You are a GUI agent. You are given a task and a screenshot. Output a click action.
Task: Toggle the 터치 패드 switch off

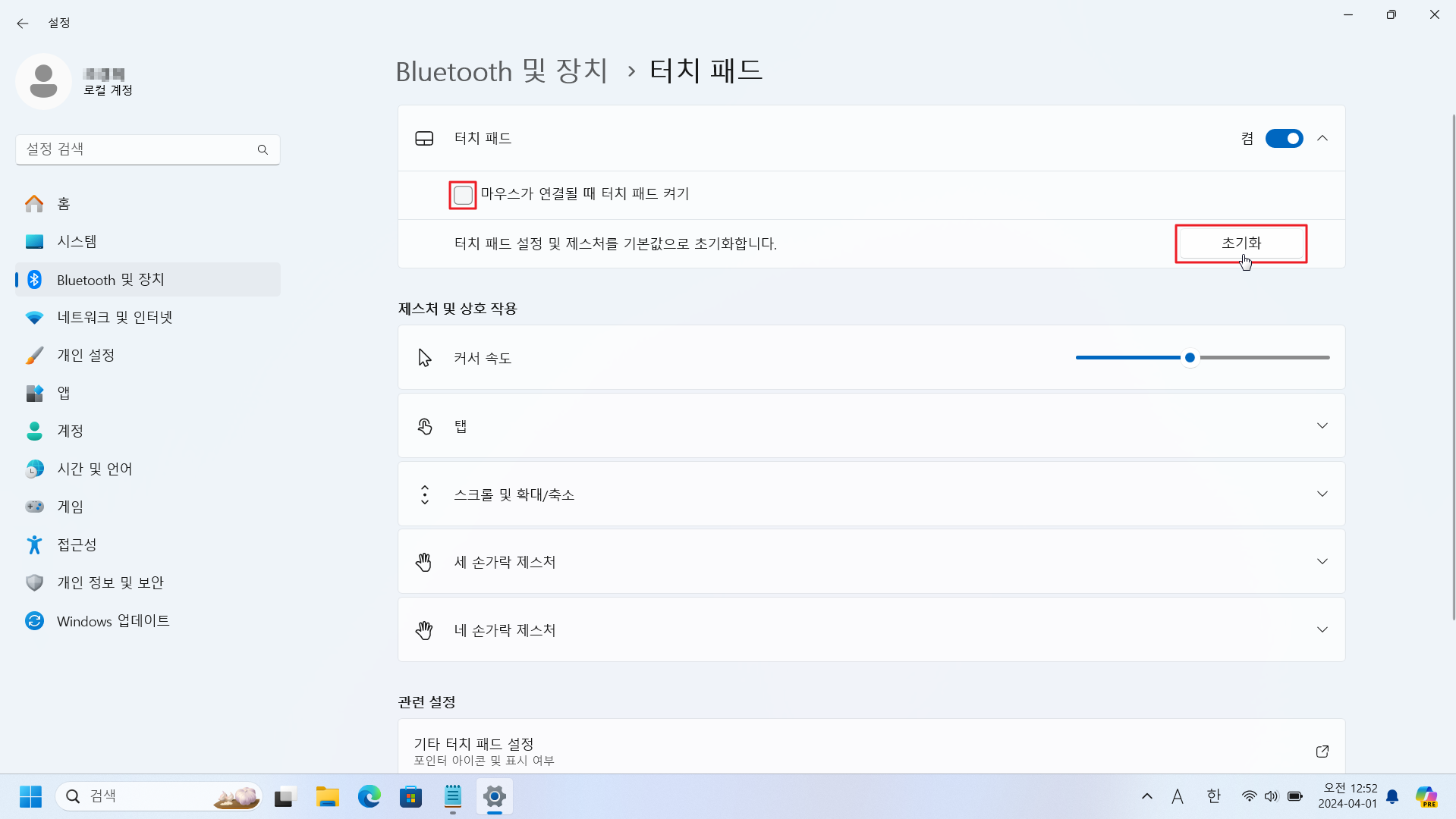(x=1284, y=138)
